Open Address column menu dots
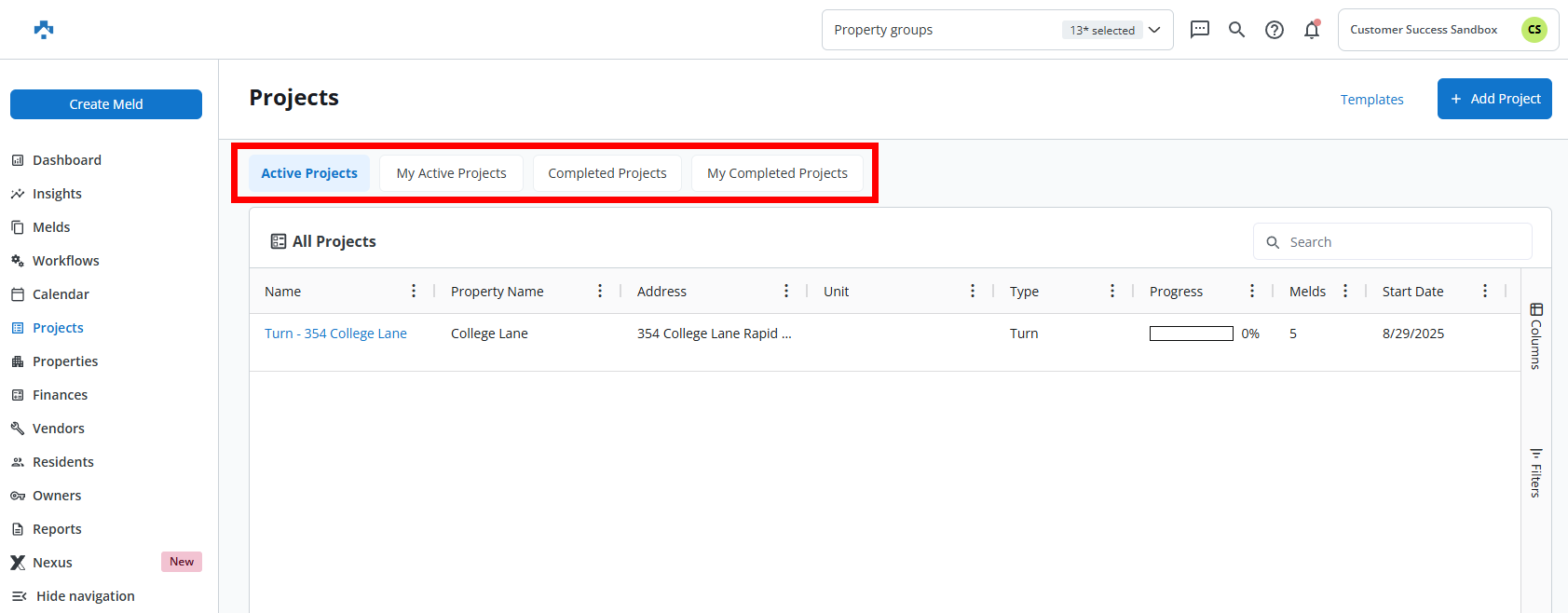Viewport: 1568px width, 613px height. 786,292
